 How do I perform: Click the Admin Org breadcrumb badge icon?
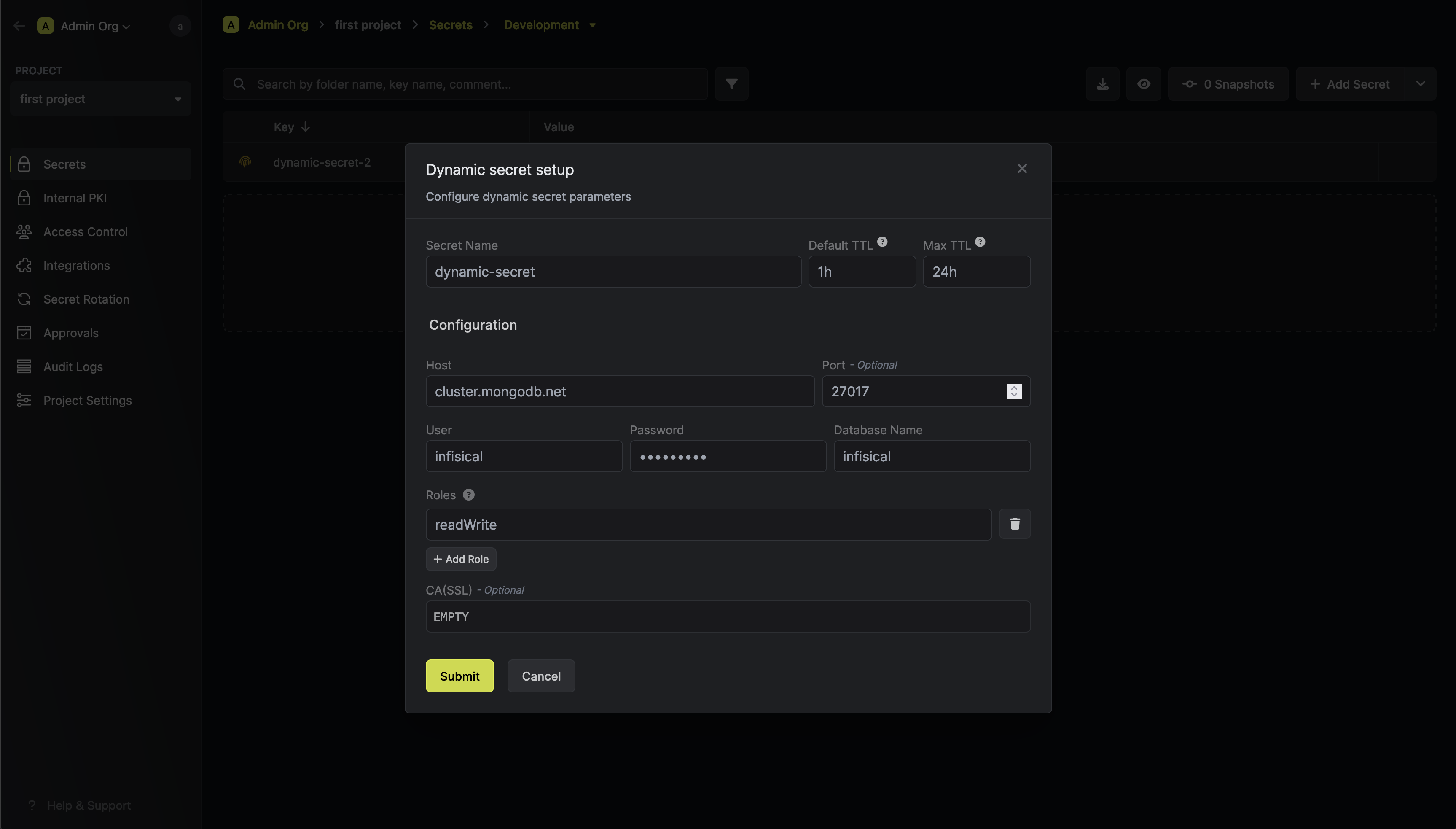pyautogui.click(x=231, y=25)
